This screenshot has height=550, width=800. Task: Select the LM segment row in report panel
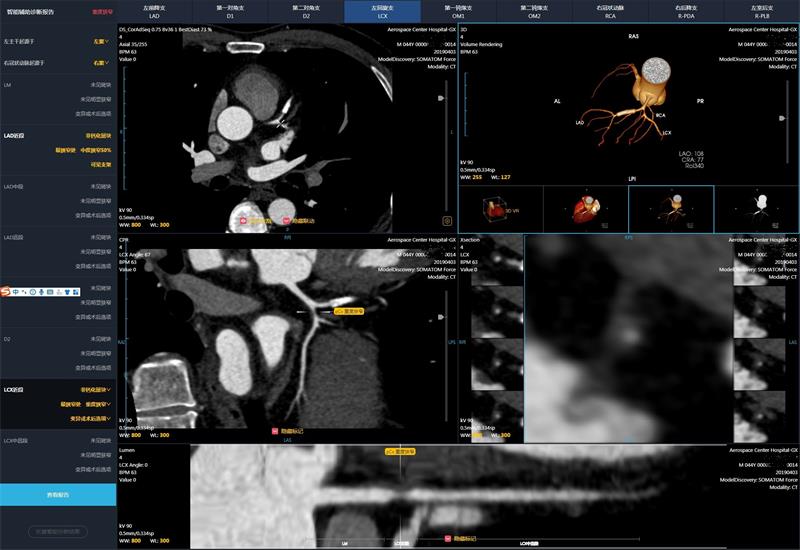(58, 99)
